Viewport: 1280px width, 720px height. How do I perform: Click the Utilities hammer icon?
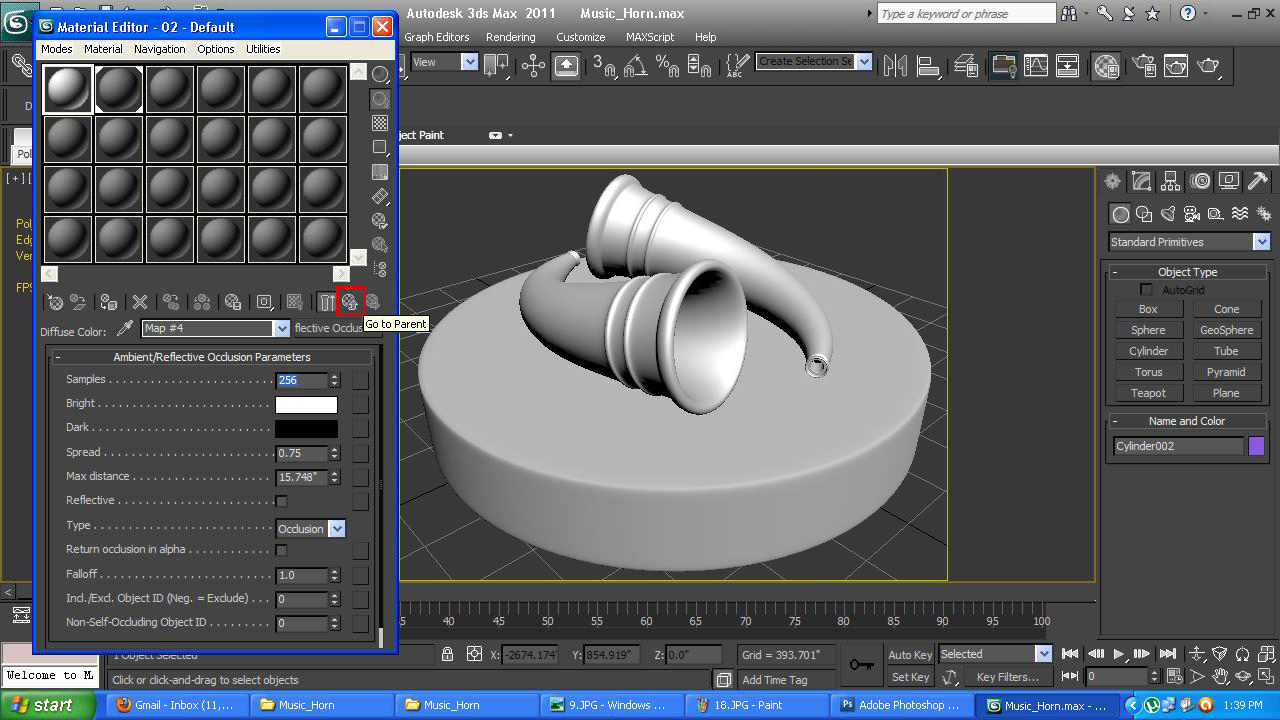(1258, 181)
